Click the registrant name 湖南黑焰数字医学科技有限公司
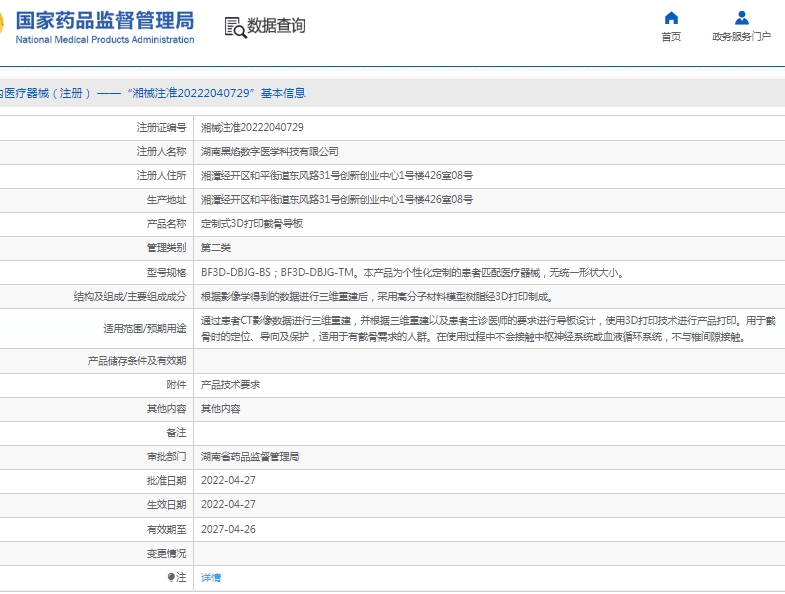Image resolution: width=785 pixels, height=594 pixels. (x=270, y=152)
